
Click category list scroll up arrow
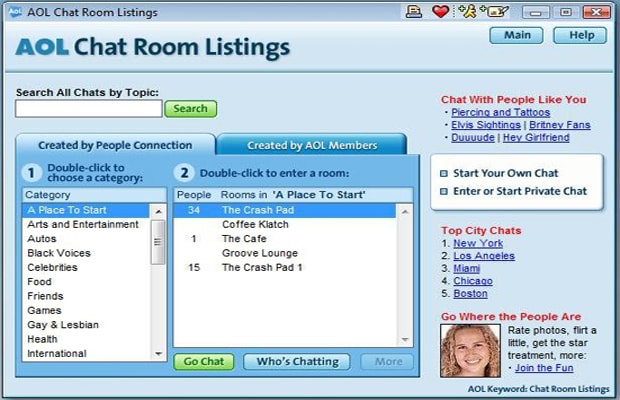tap(158, 211)
